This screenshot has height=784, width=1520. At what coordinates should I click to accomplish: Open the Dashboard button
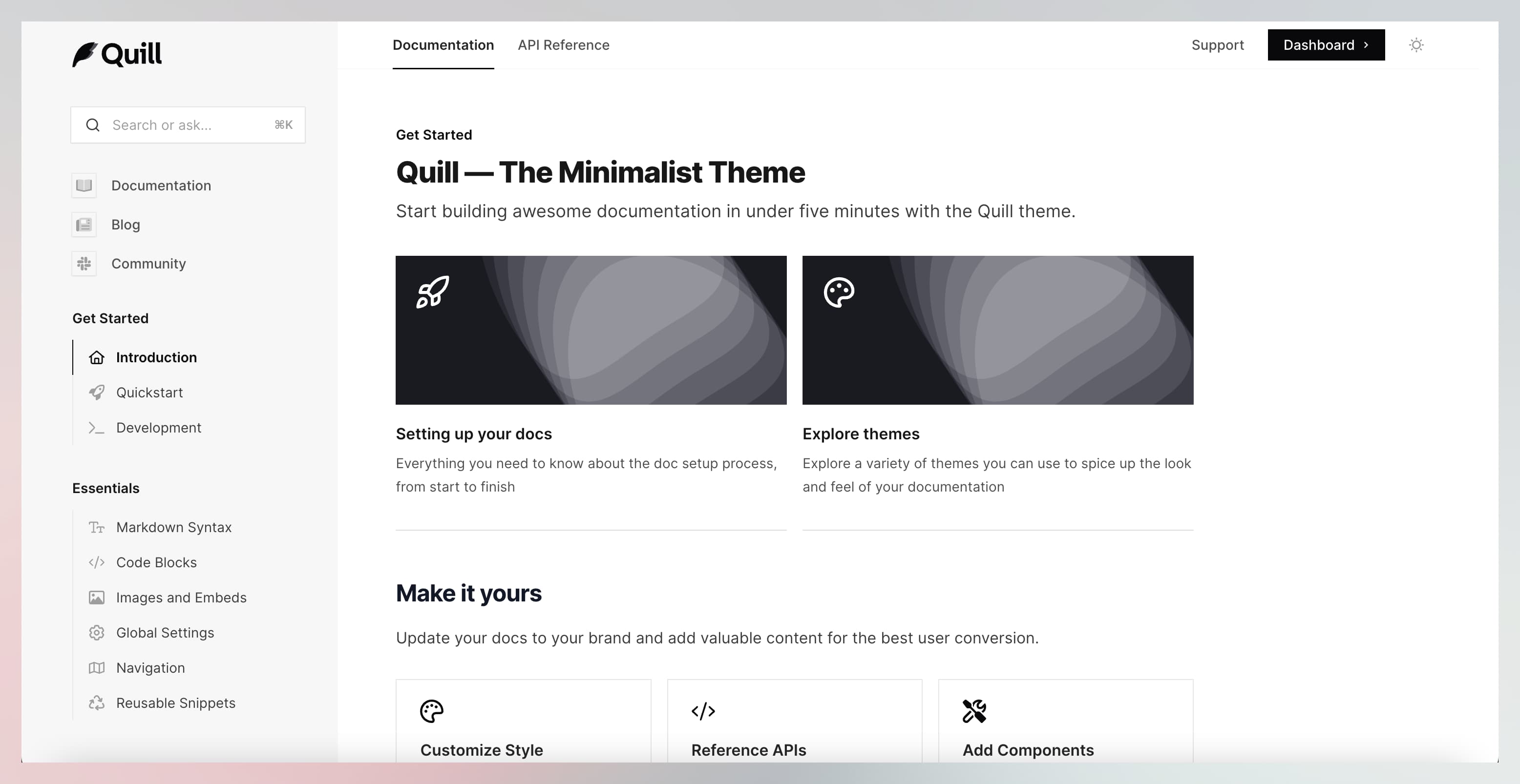coord(1326,45)
